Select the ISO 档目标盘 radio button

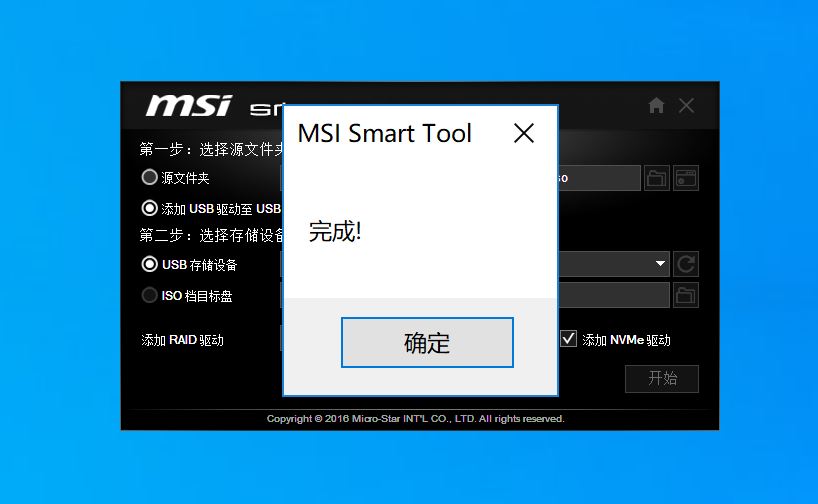coord(150,296)
